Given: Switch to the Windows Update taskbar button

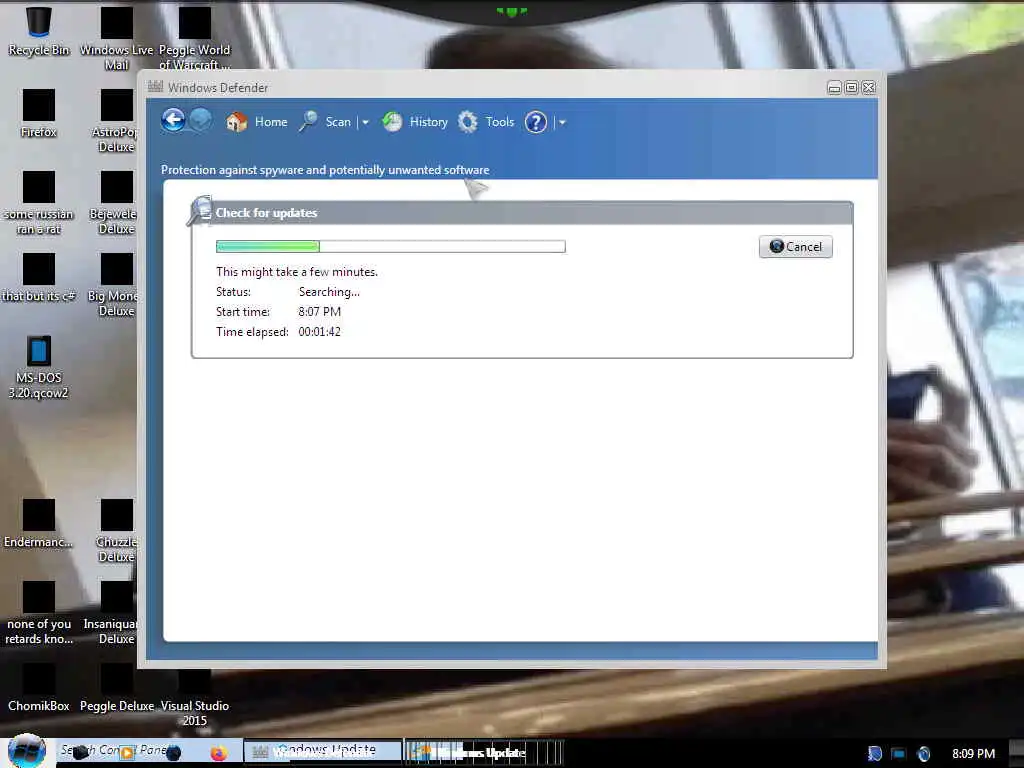Looking at the screenshot, I should (484, 752).
